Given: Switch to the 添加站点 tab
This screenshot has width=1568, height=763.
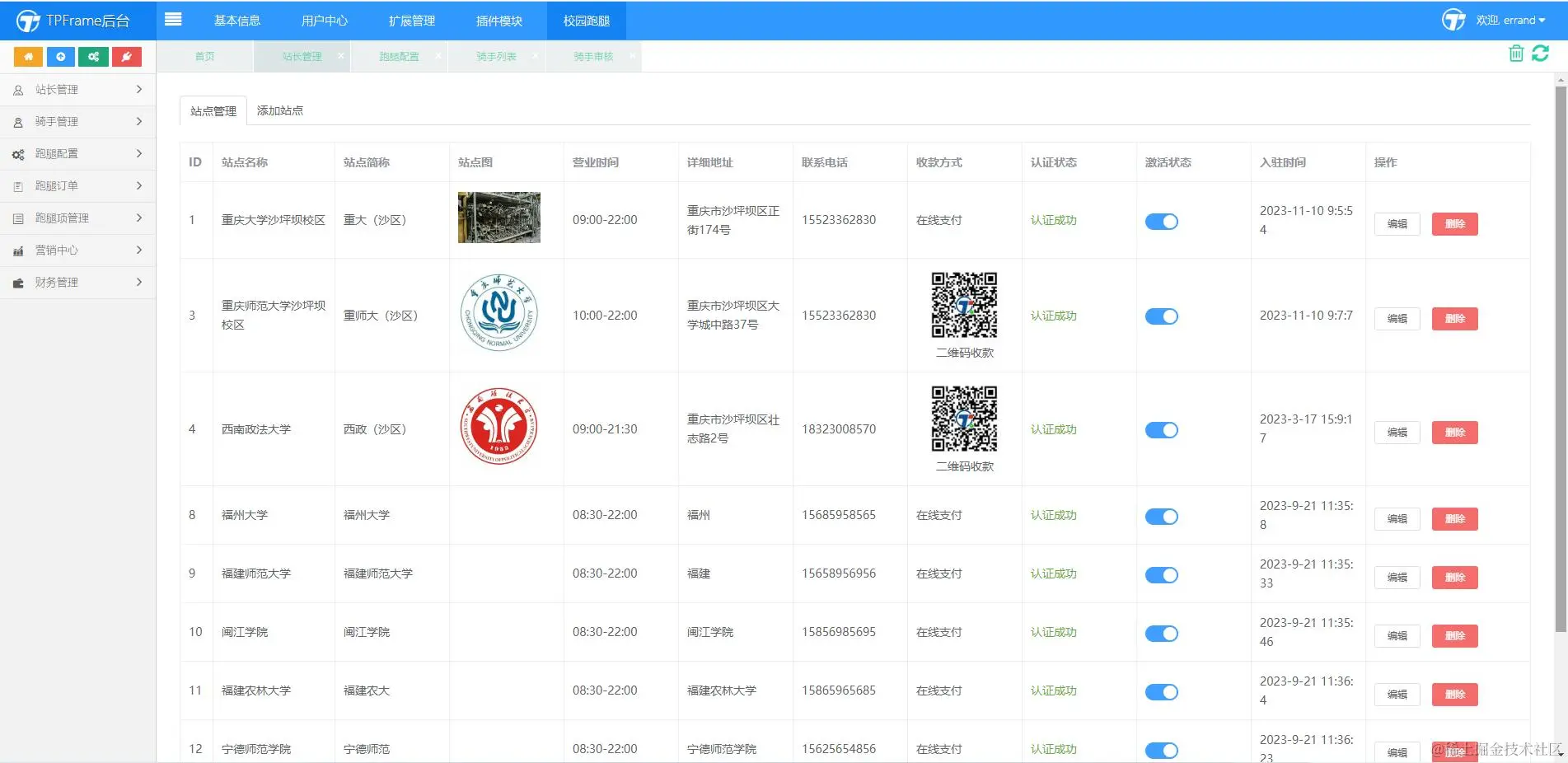Looking at the screenshot, I should (280, 110).
